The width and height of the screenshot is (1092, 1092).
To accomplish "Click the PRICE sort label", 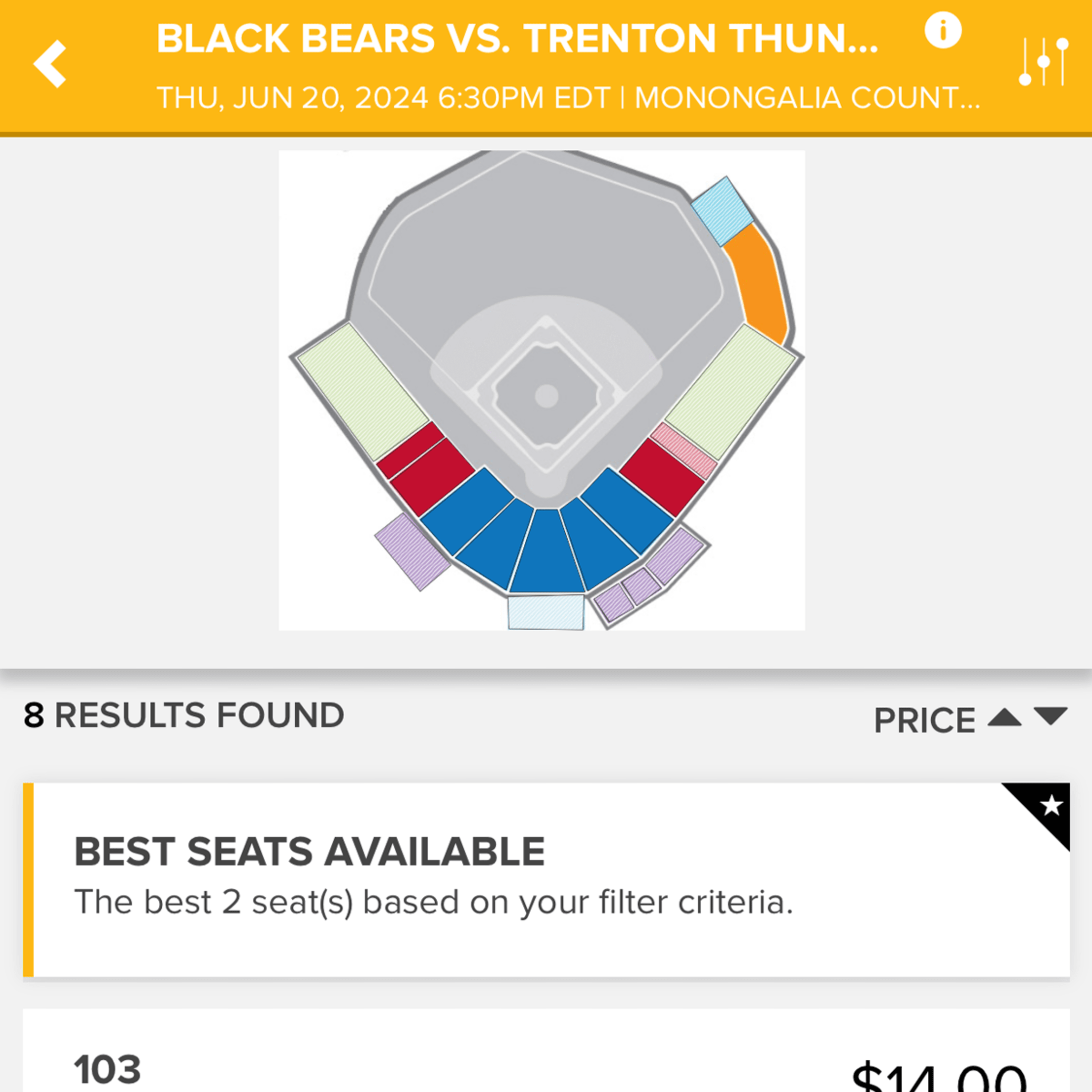I will point(924,721).
